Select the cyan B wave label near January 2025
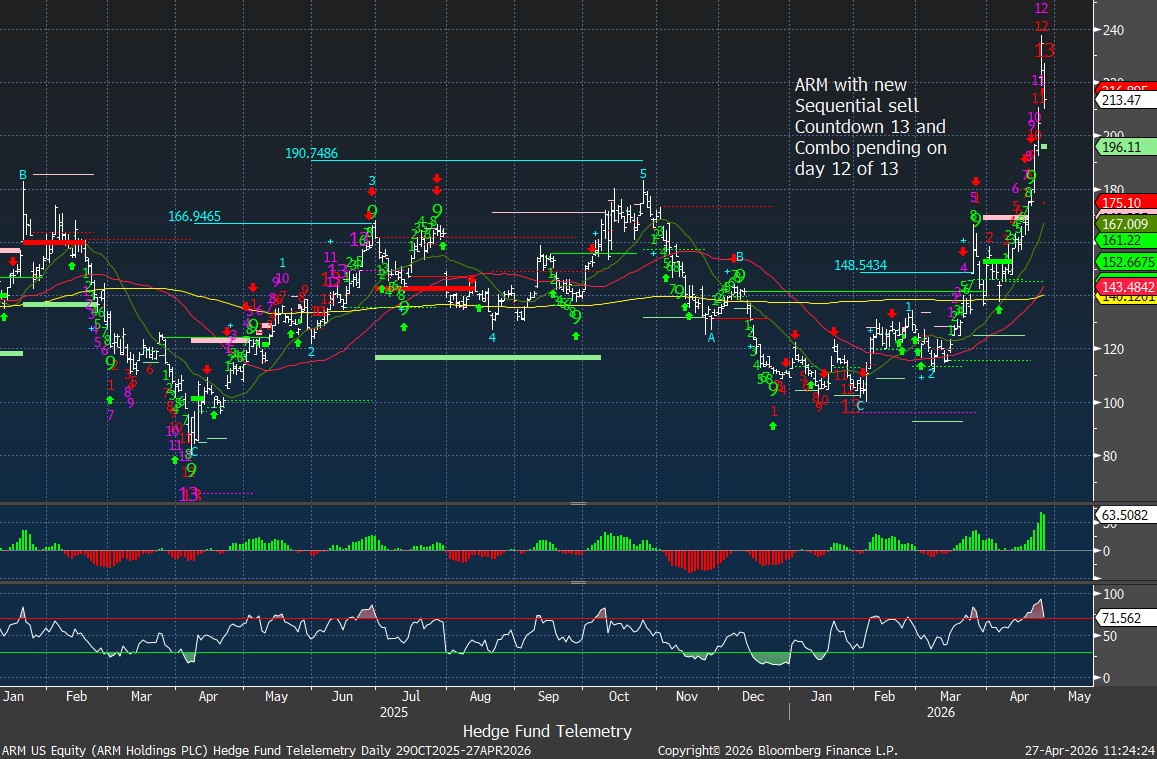This screenshot has width=1157, height=759. pos(23,175)
